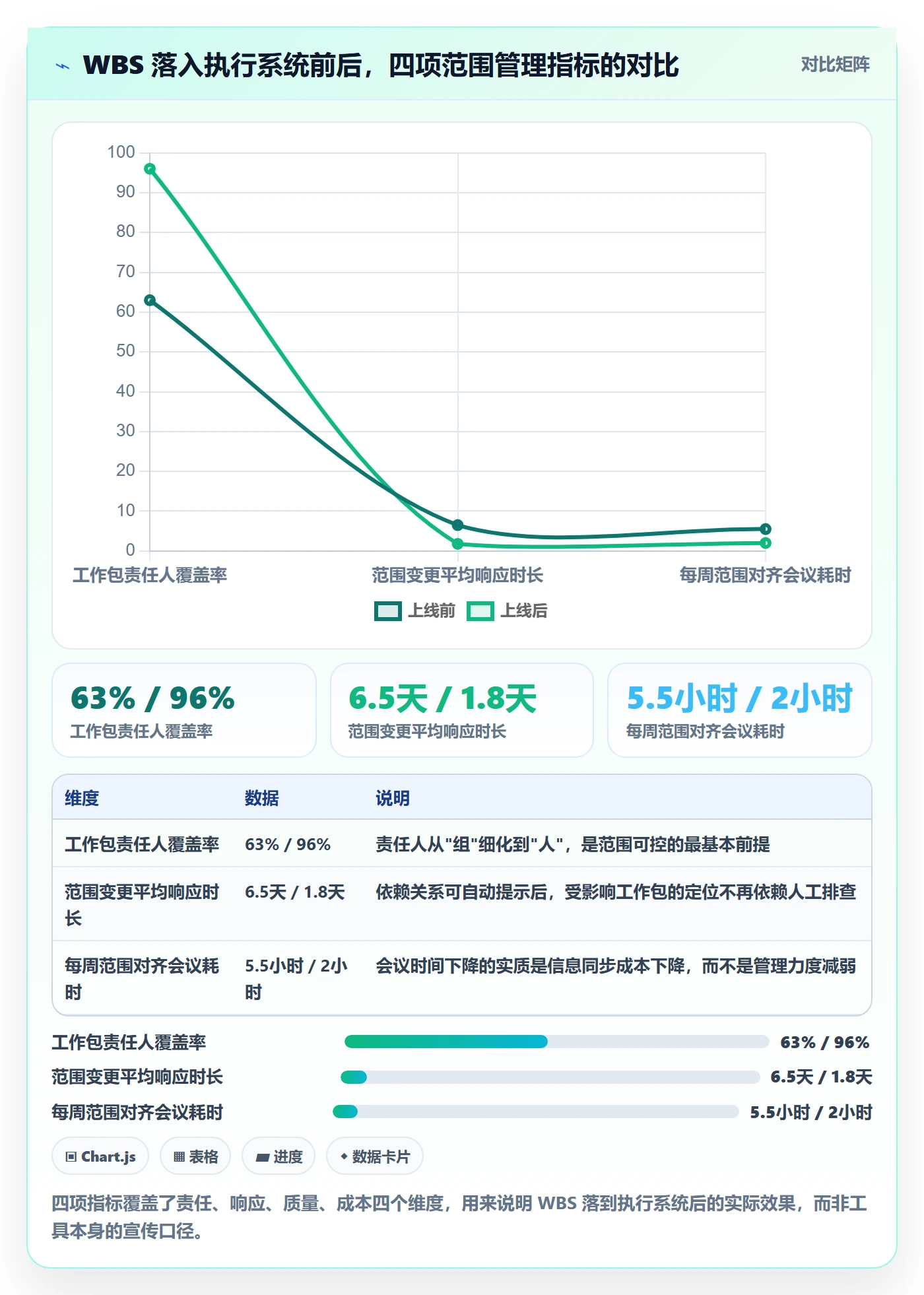Click the footer note starting 四项指标覆盖了责任
This screenshot has width=924, height=1295.
coord(459,1217)
